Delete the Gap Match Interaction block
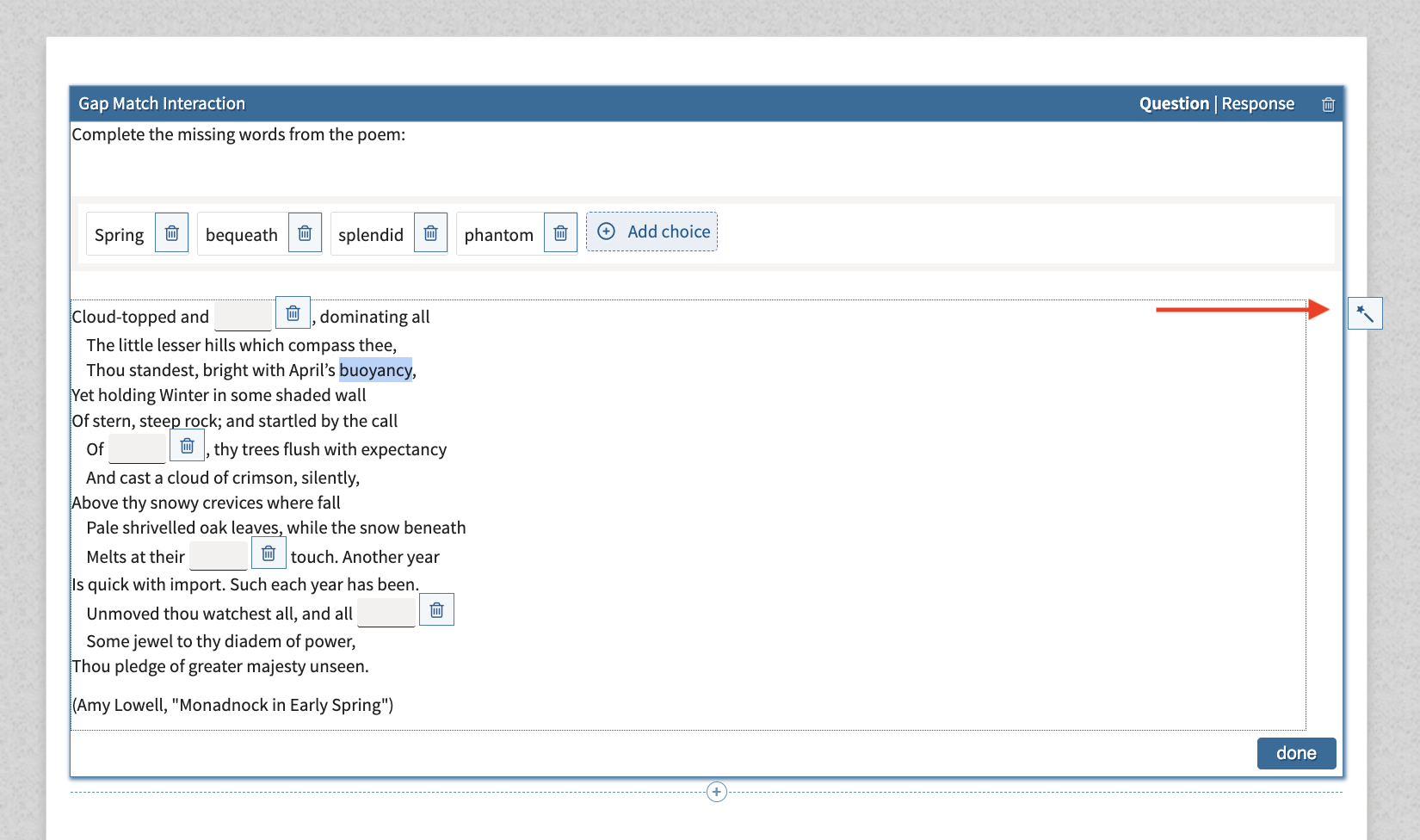 (x=1328, y=104)
